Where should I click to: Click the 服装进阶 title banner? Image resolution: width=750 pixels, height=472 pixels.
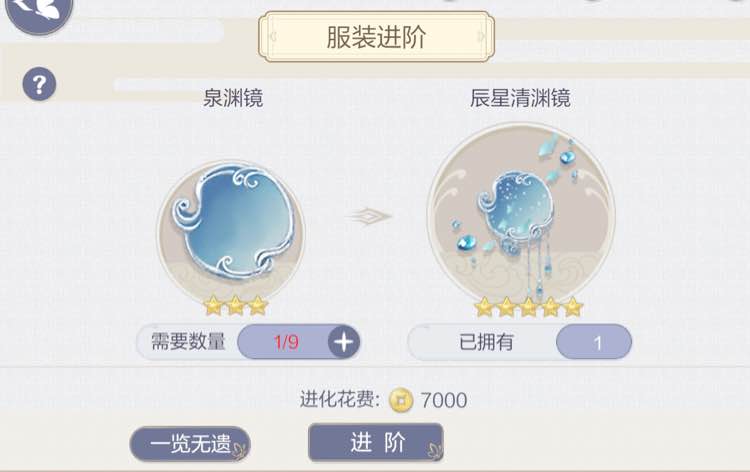click(x=376, y=37)
